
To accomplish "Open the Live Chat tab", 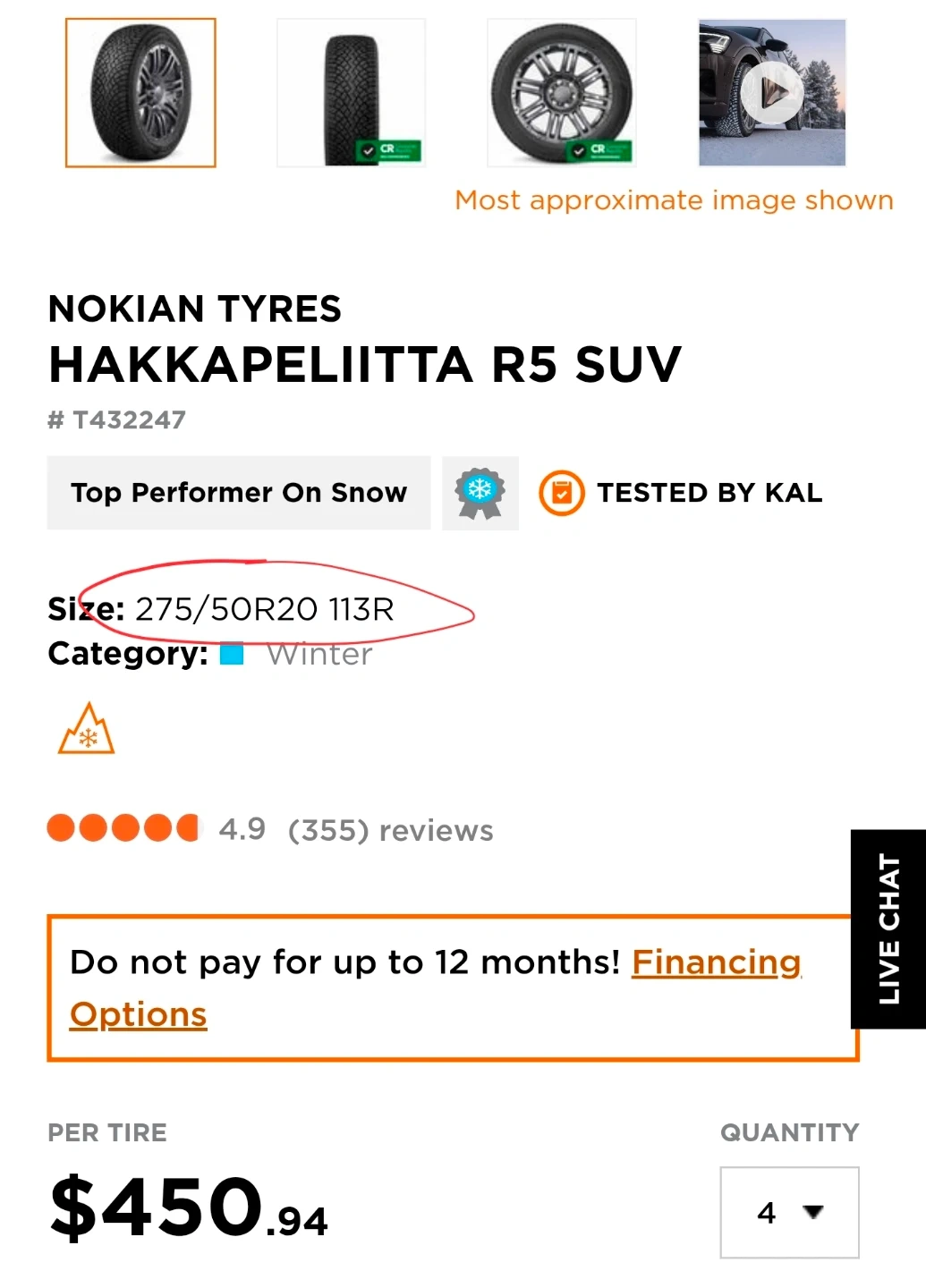I will 888,928.
